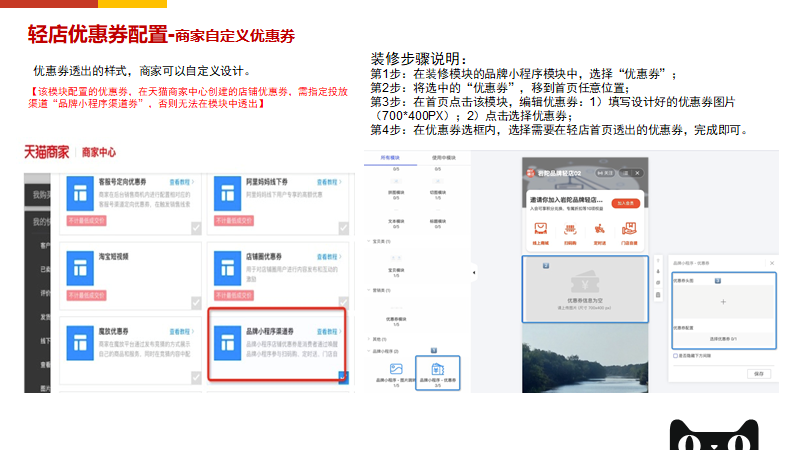Collapse the 宝贝类 module group
This screenshot has width=800, height=450.
tap(369, 241)
